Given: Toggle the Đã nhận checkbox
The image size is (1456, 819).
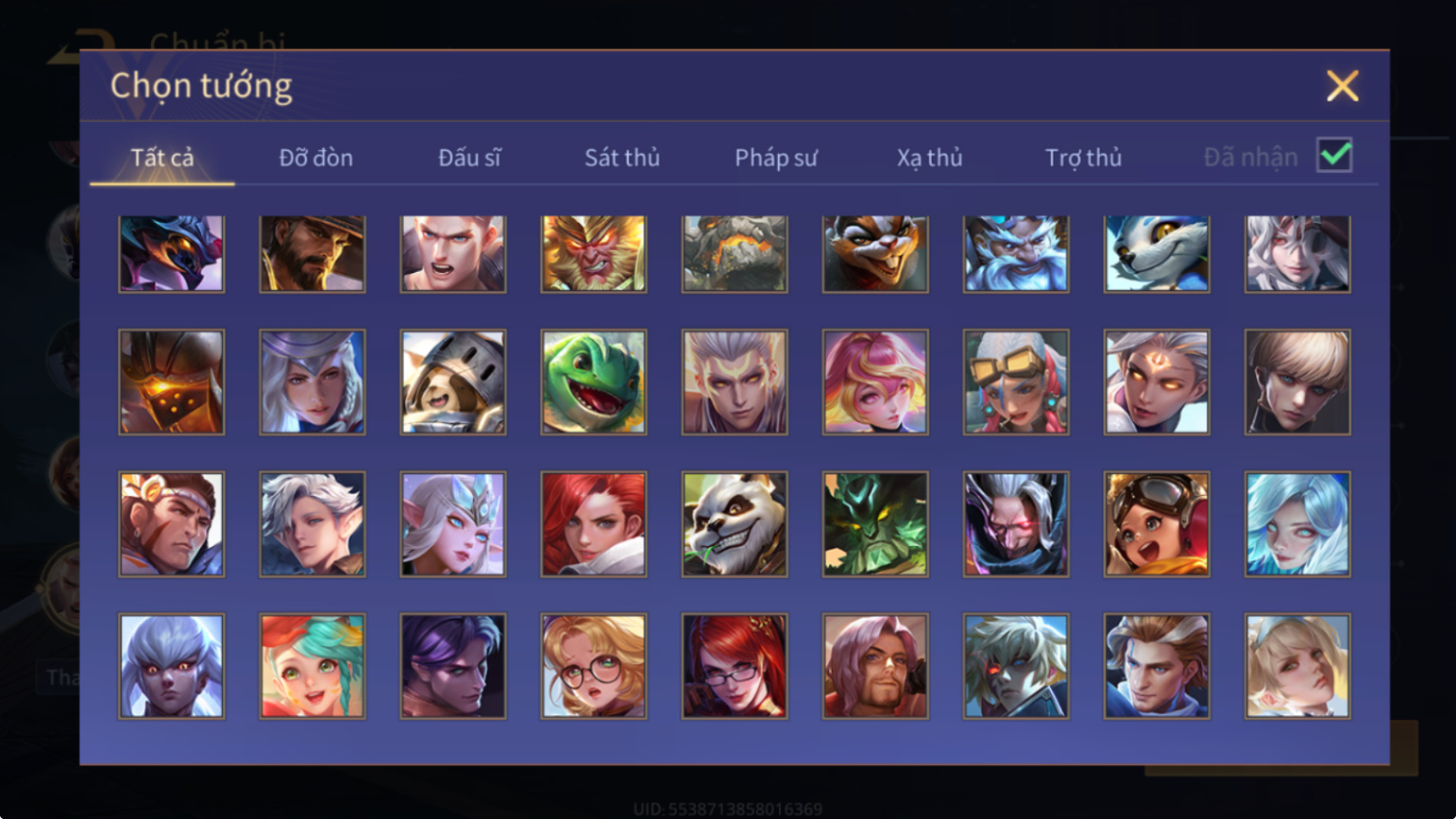Looking at the screenshot, I should [x=1334, y=155].
